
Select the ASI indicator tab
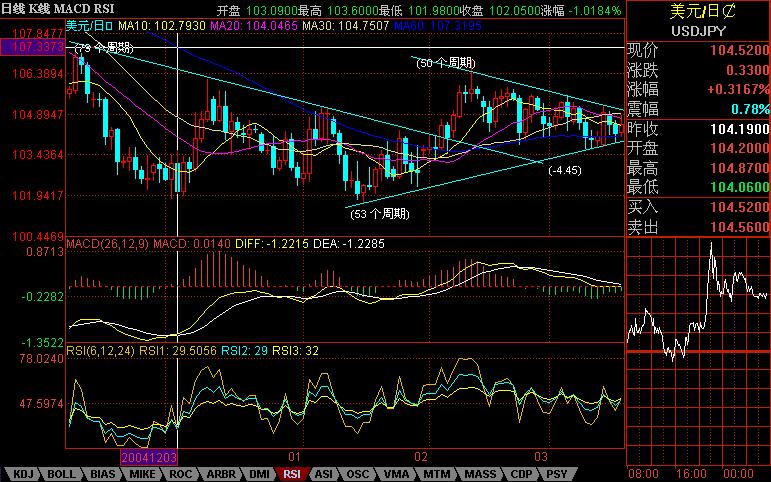[x=323, y=474]
